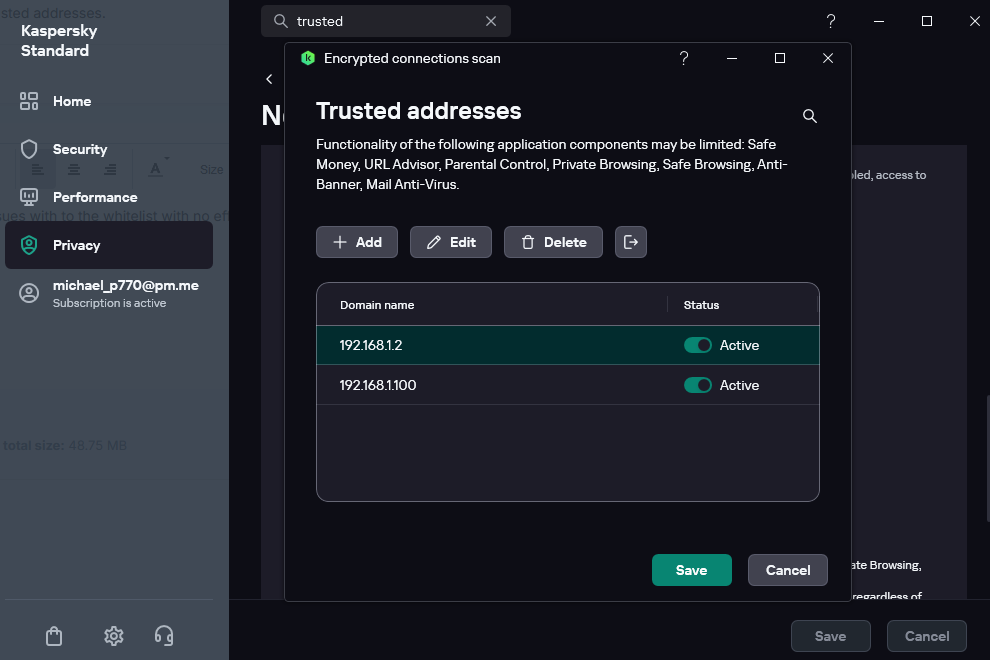990x660 pixels.
Task: Click the export list icon button
Action: click(631, 242)
